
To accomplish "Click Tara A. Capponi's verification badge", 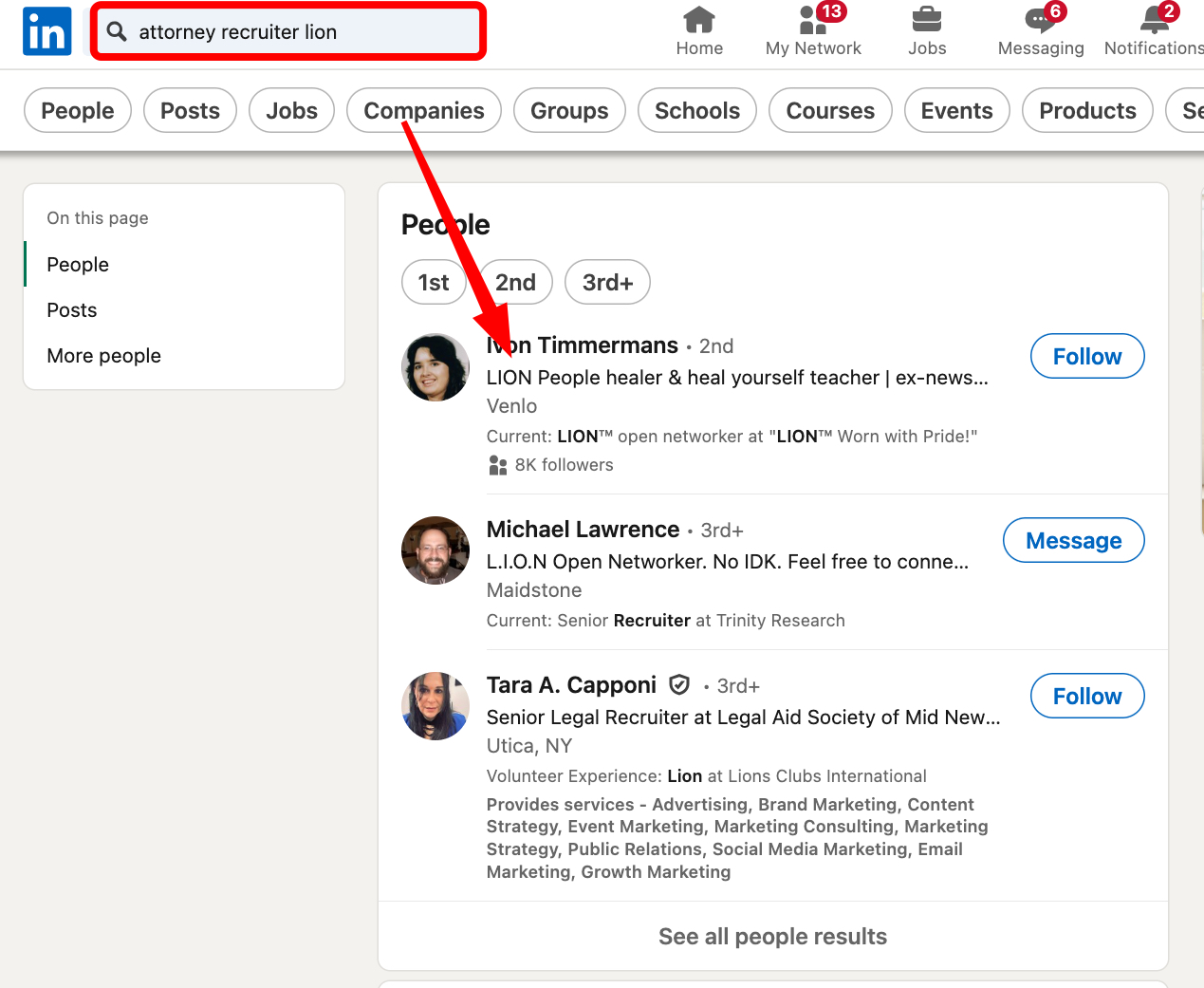I will click(x=679, y=683).
